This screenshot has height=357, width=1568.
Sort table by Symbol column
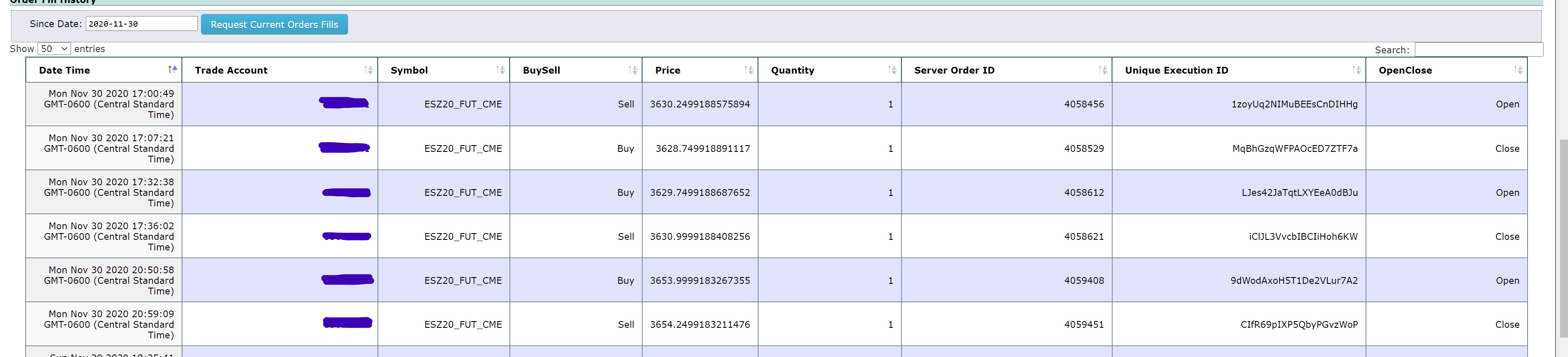444,70
